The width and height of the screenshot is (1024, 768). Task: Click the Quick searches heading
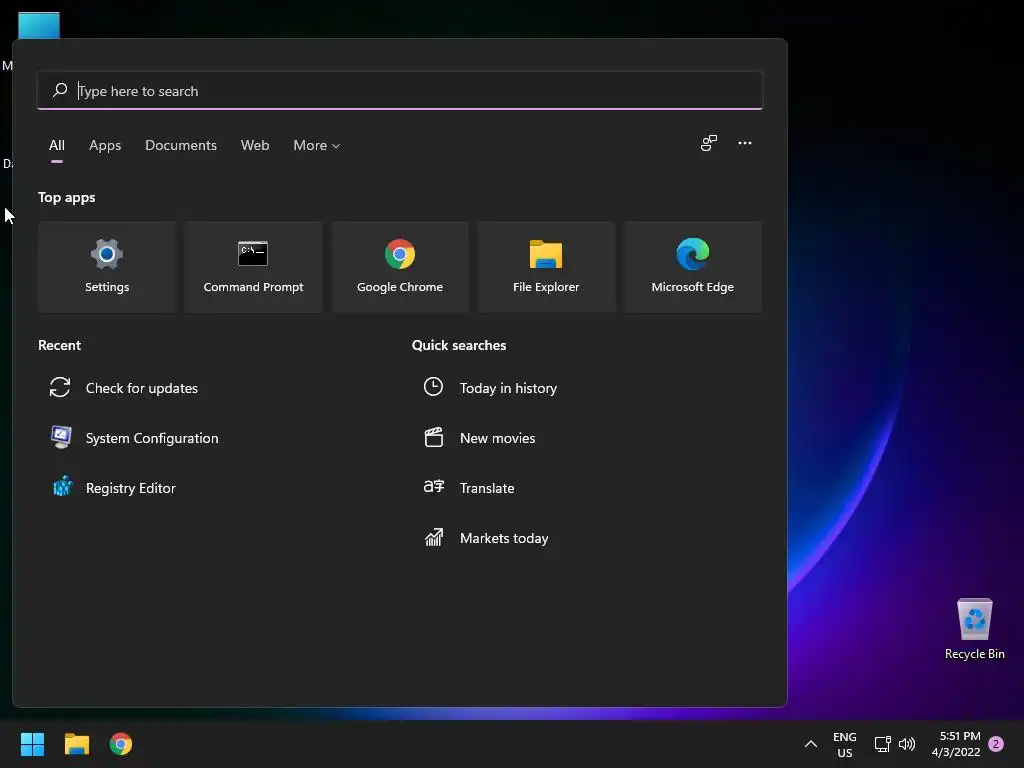point(459,345)
